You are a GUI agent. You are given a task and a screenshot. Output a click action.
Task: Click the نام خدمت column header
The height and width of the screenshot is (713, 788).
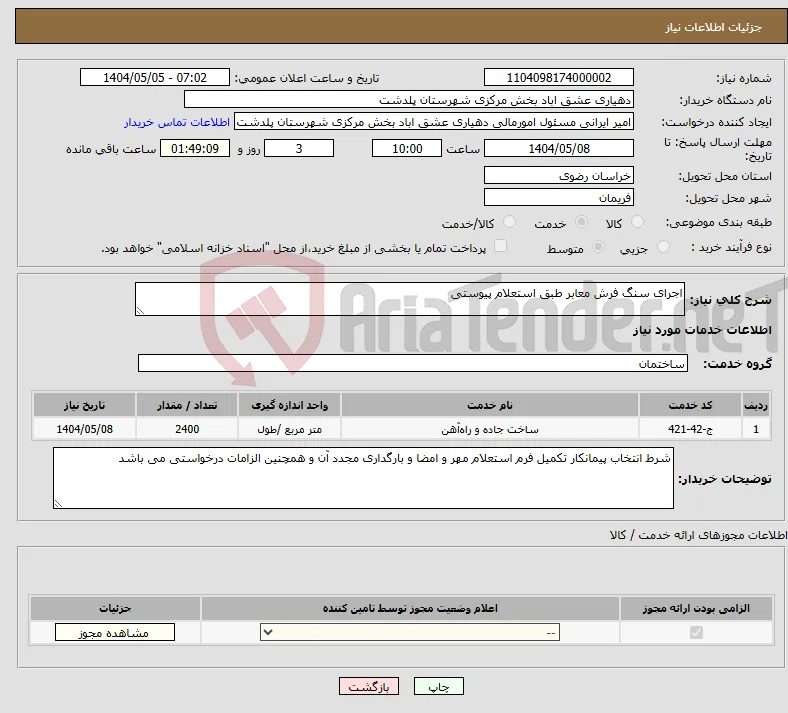click(490, 405)
